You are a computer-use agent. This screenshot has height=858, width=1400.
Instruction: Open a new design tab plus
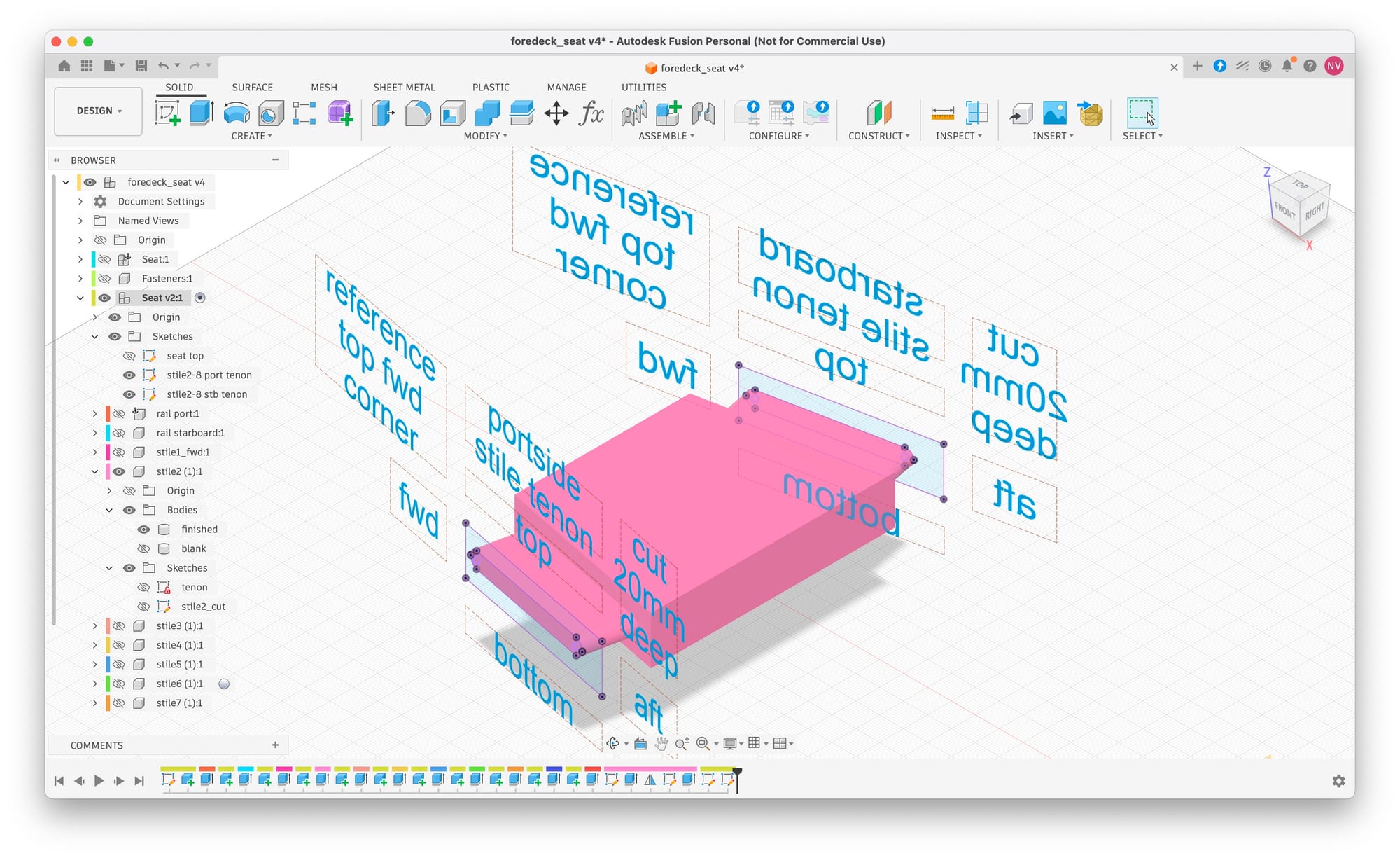point(1198,66)
